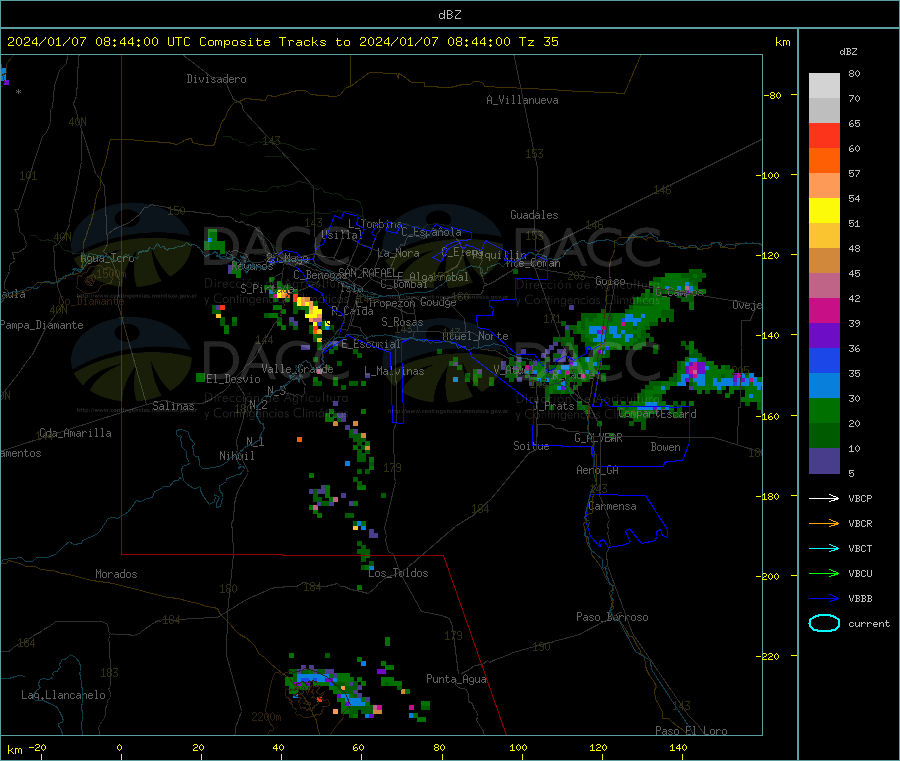Screen dimensions: 900x761
Task: Click the L_Malvinas map label
Action: coord(394,371)
